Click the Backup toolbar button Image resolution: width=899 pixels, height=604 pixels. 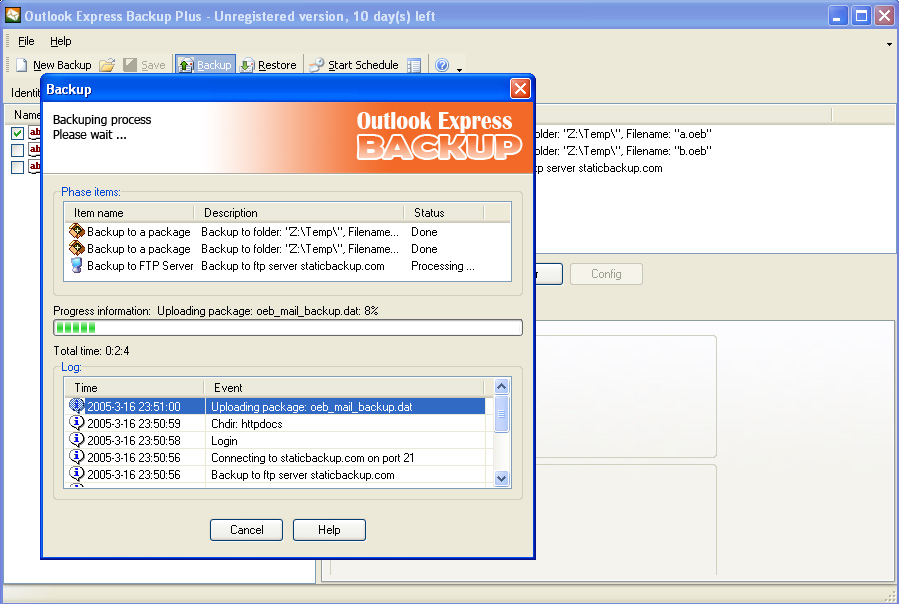[205, 65]
